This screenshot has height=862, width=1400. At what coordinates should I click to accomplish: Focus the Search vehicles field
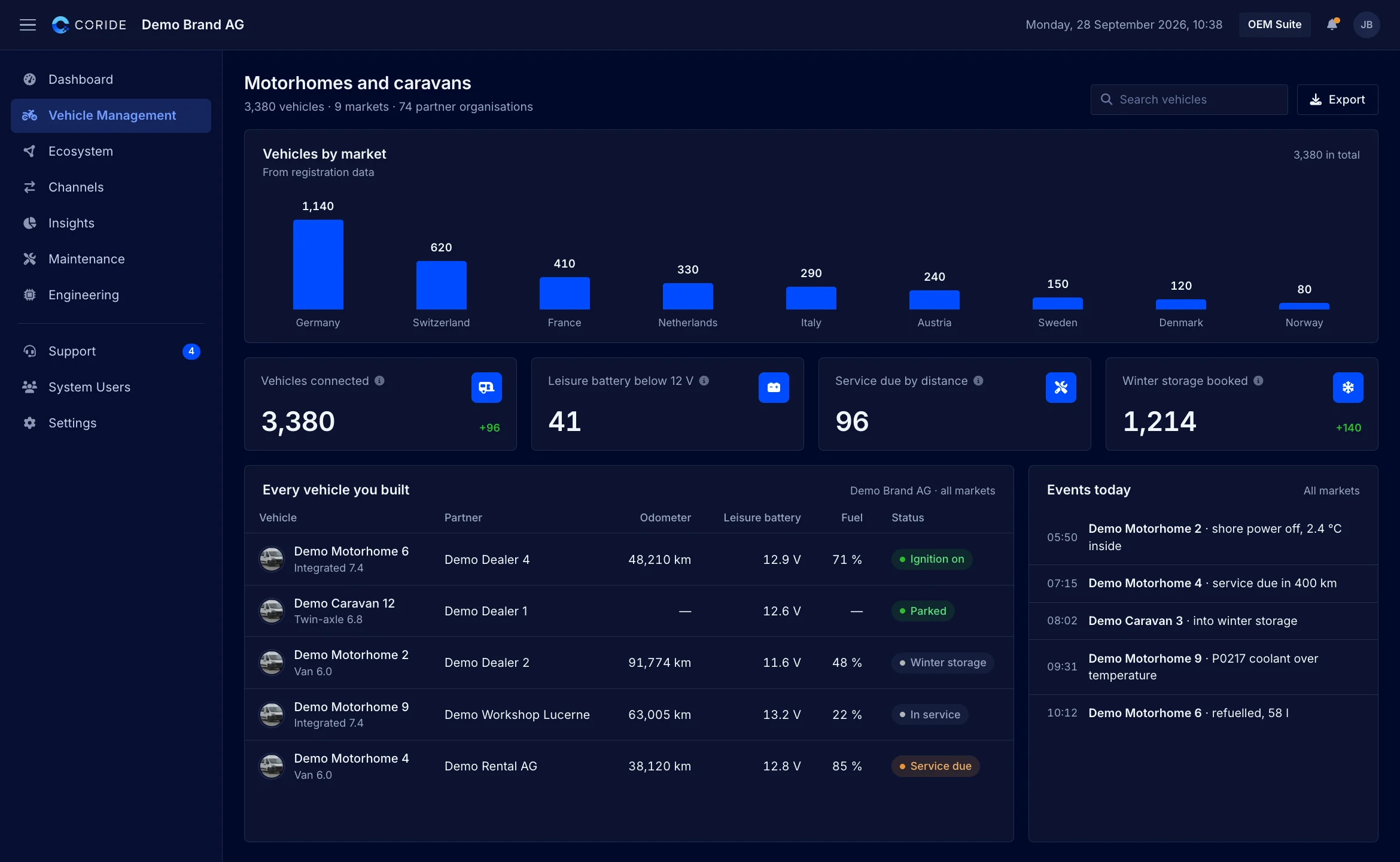pyautogui.click(x=1189, y=99)
